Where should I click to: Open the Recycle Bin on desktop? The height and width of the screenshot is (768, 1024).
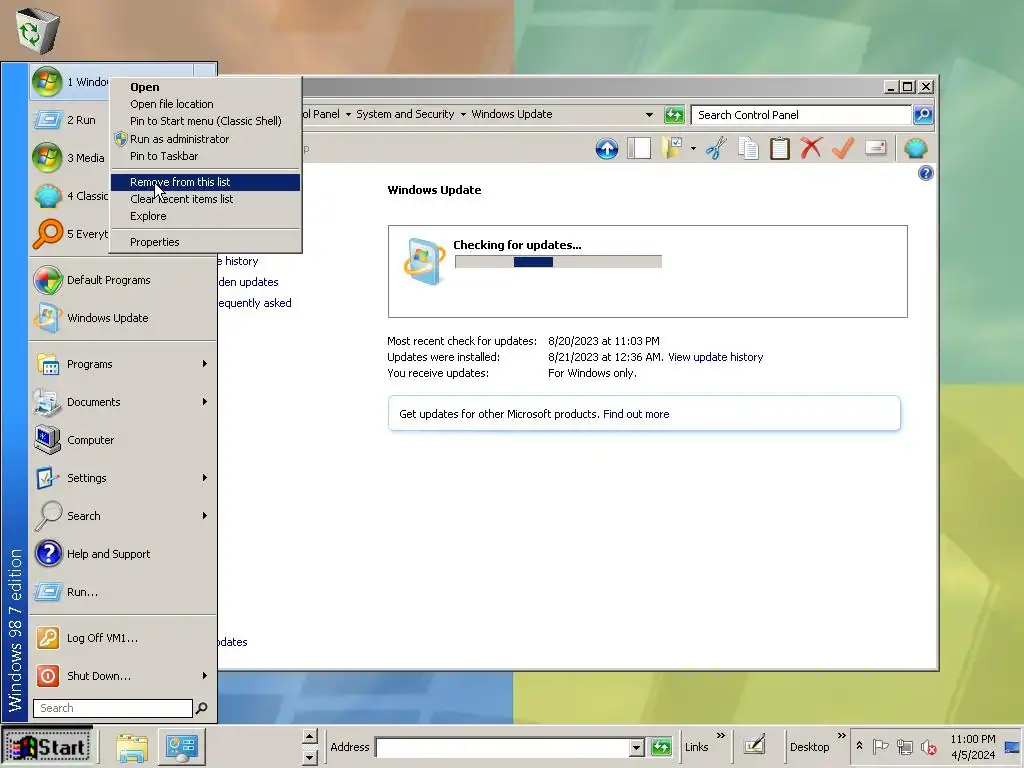click(x=37, y=30)
